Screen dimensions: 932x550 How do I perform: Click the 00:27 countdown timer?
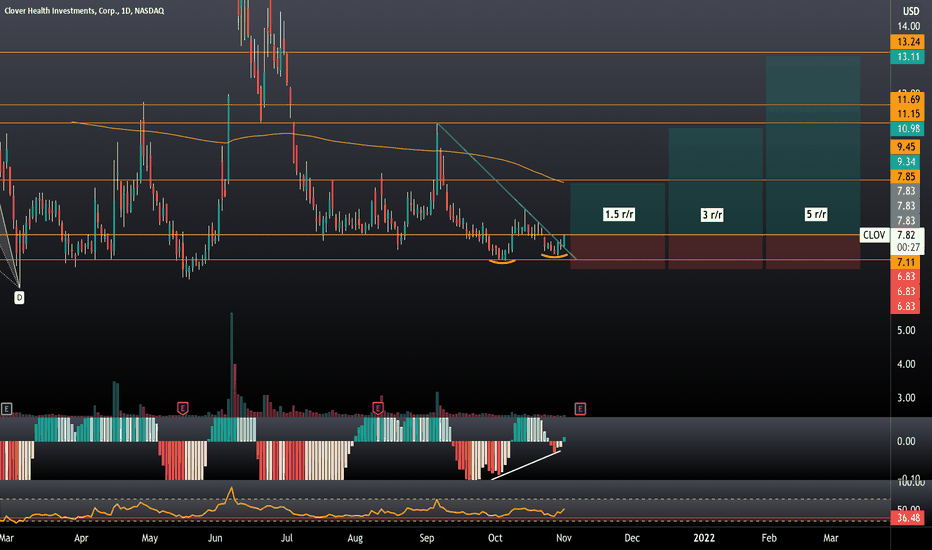point(908,247)
